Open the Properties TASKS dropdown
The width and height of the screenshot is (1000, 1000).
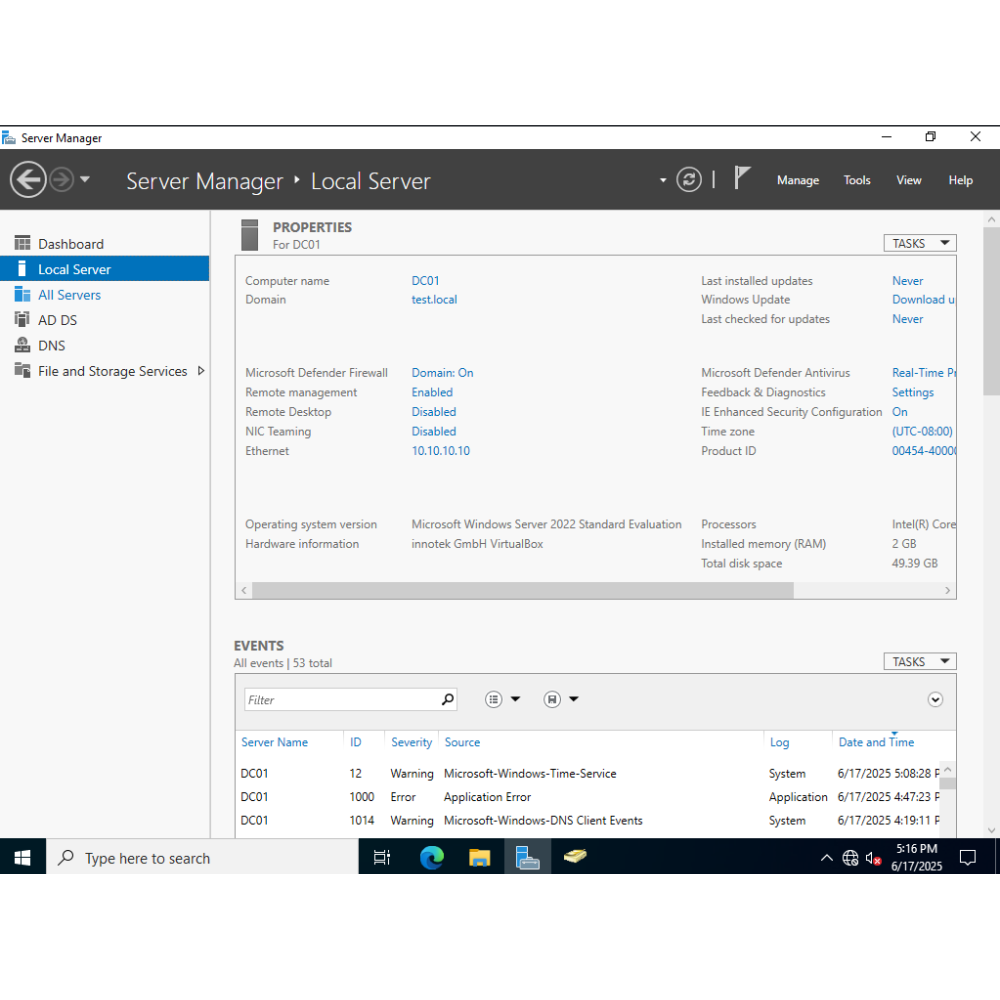tap(920, 244)
